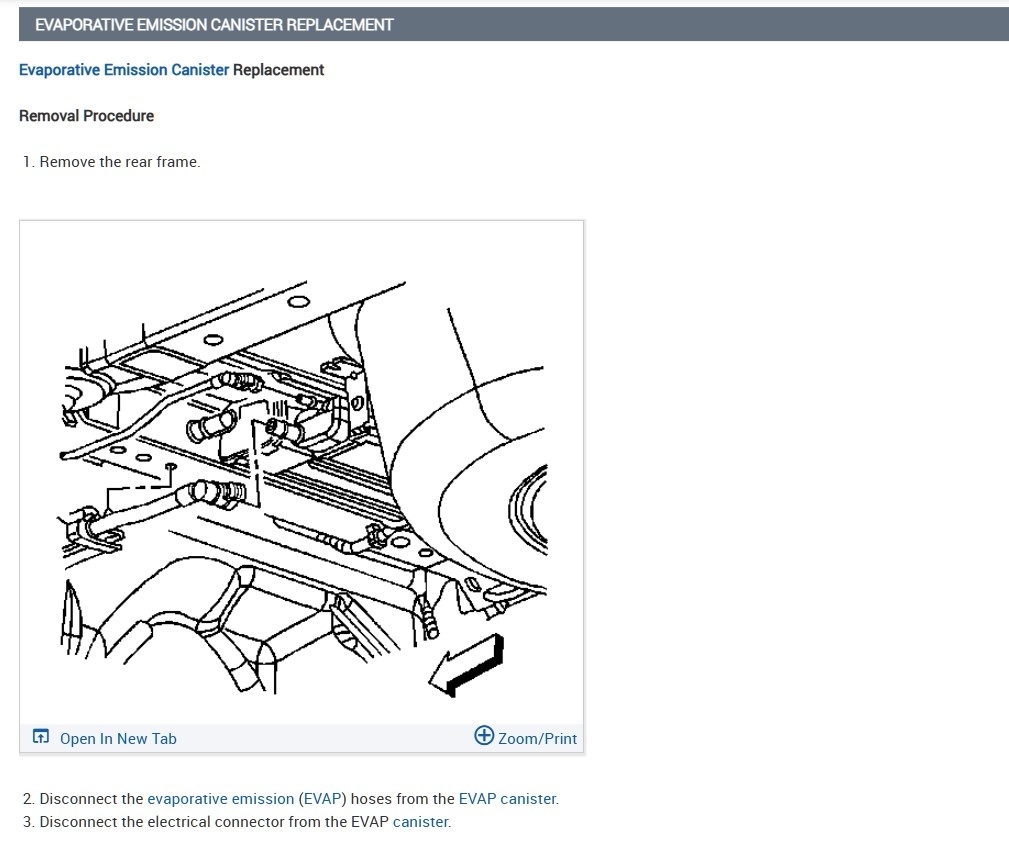Click the words hoses from the in step 2
Image resolution: width=1009 pixels, height=852 pixels.
pyautogui.click(x=402, y=799)
